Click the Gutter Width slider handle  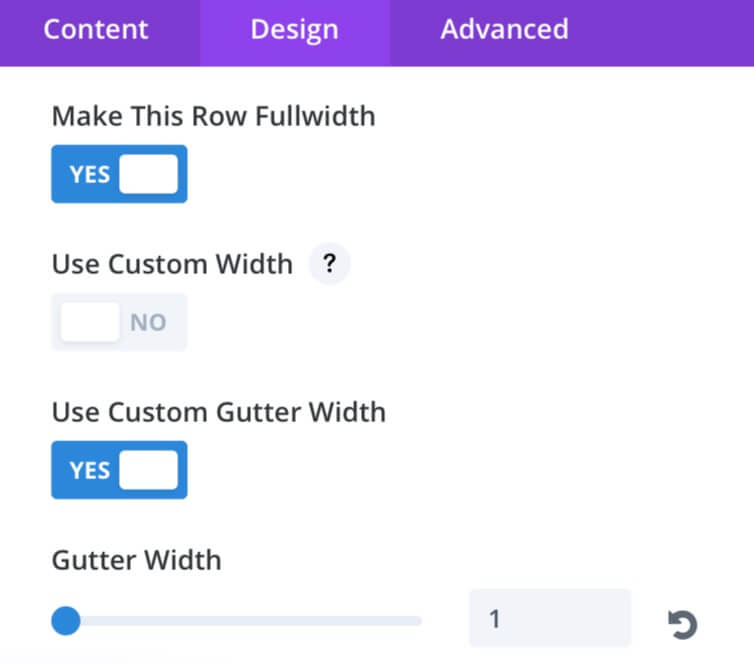[x=66, y=621]
